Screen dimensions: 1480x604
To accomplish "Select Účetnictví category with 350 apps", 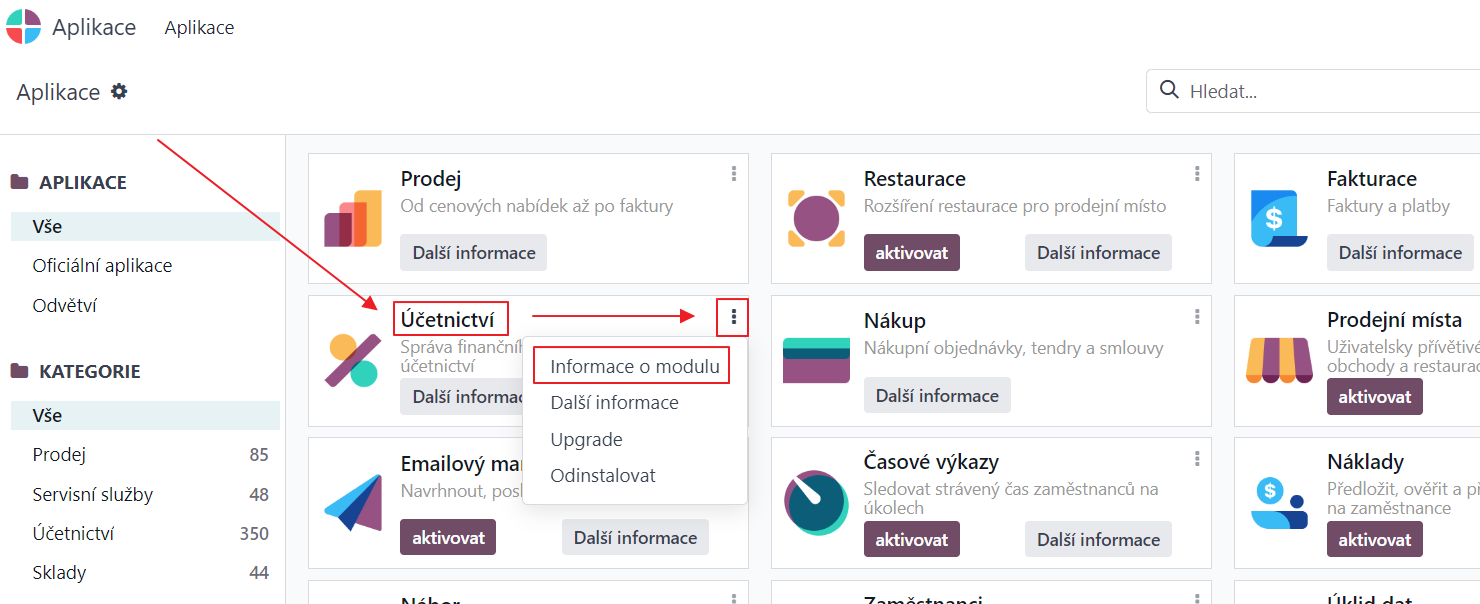I will pos(145,533).
